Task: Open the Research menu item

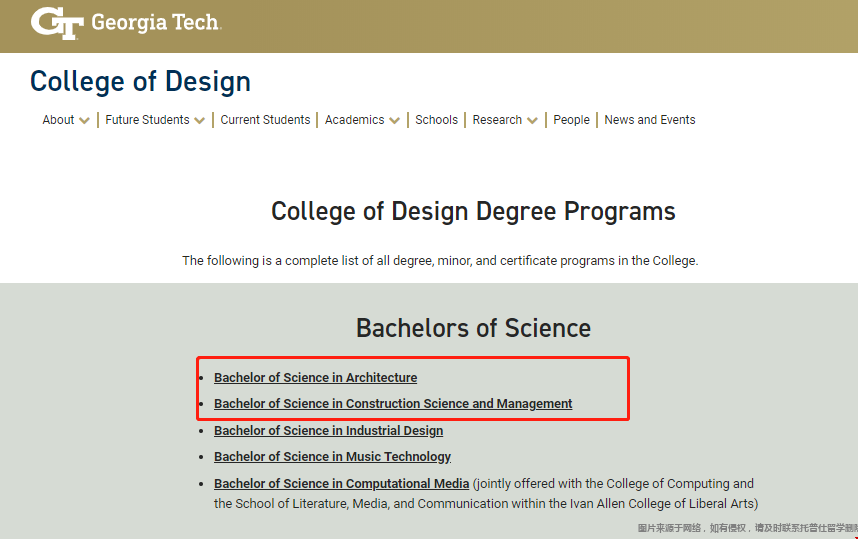Action: tap(497, 120)
